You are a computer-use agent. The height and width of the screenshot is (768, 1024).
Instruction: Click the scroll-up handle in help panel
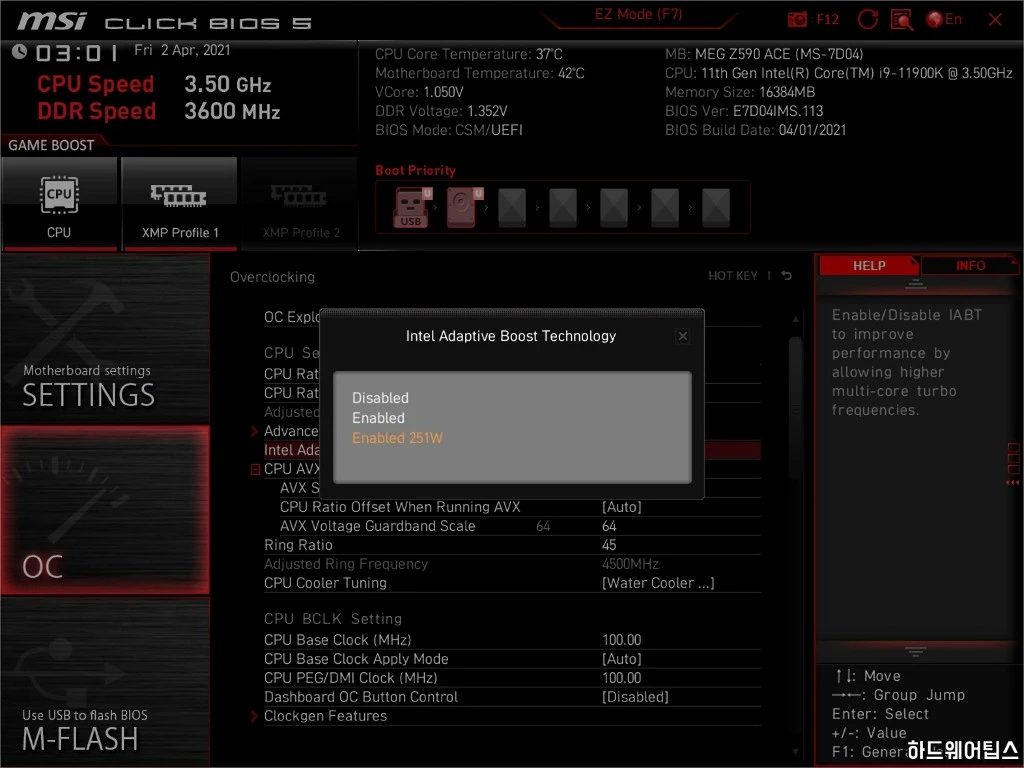[915, 283]
